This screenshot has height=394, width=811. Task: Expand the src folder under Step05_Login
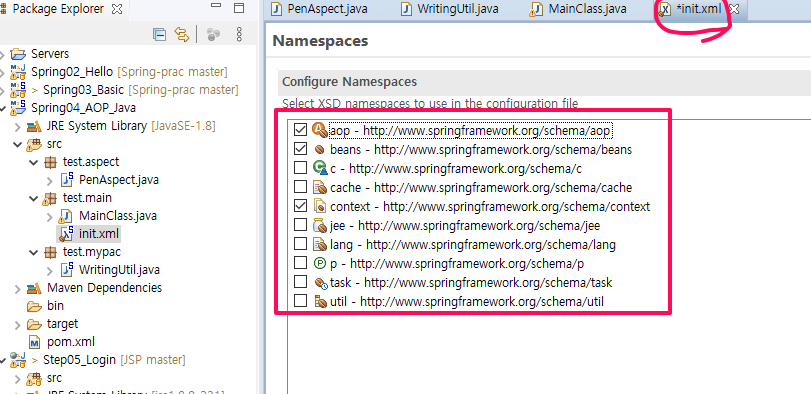(18, 379)
